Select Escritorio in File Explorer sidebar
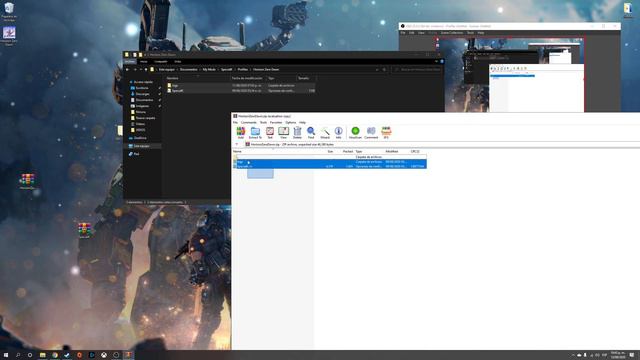 142,88
